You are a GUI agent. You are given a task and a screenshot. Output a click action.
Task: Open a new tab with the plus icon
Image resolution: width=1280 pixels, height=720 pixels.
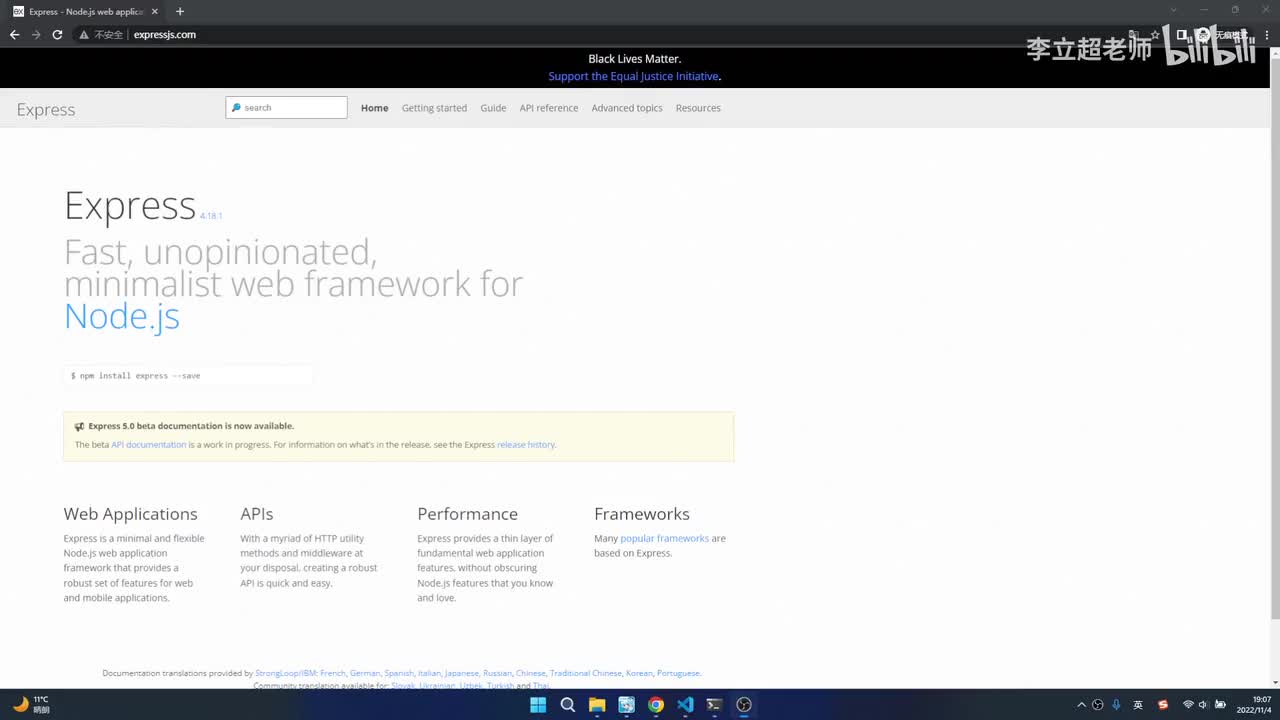pyautogui.click(x=180, y=11)
